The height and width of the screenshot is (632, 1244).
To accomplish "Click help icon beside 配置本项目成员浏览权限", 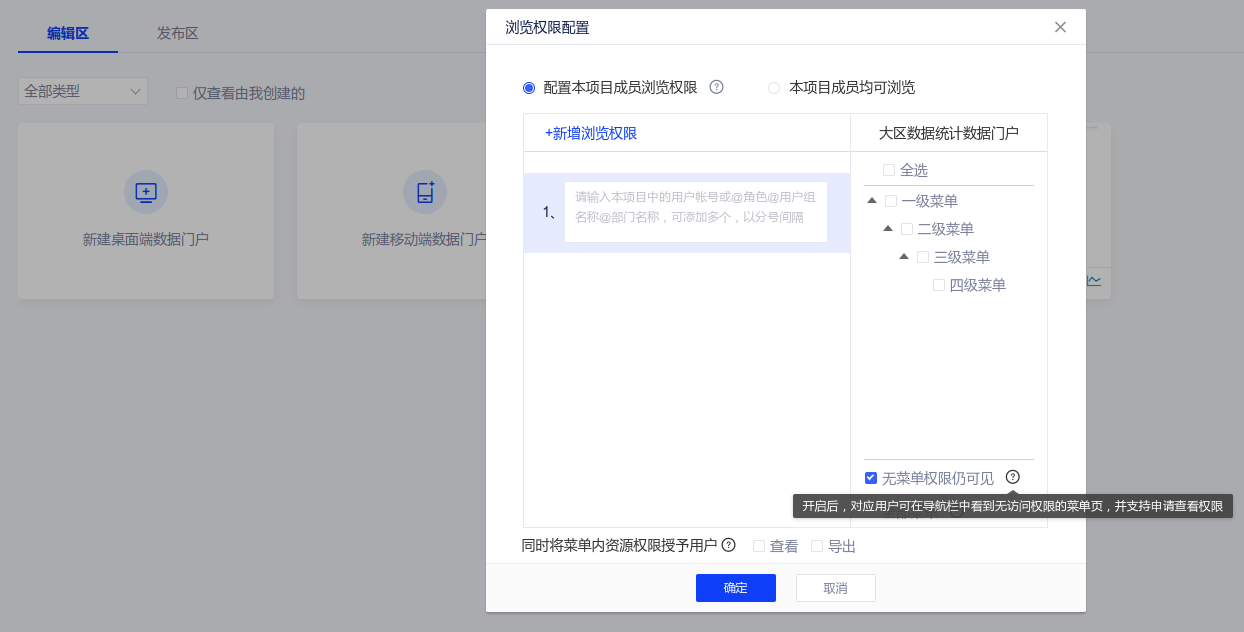I will [x=716, y=87].
